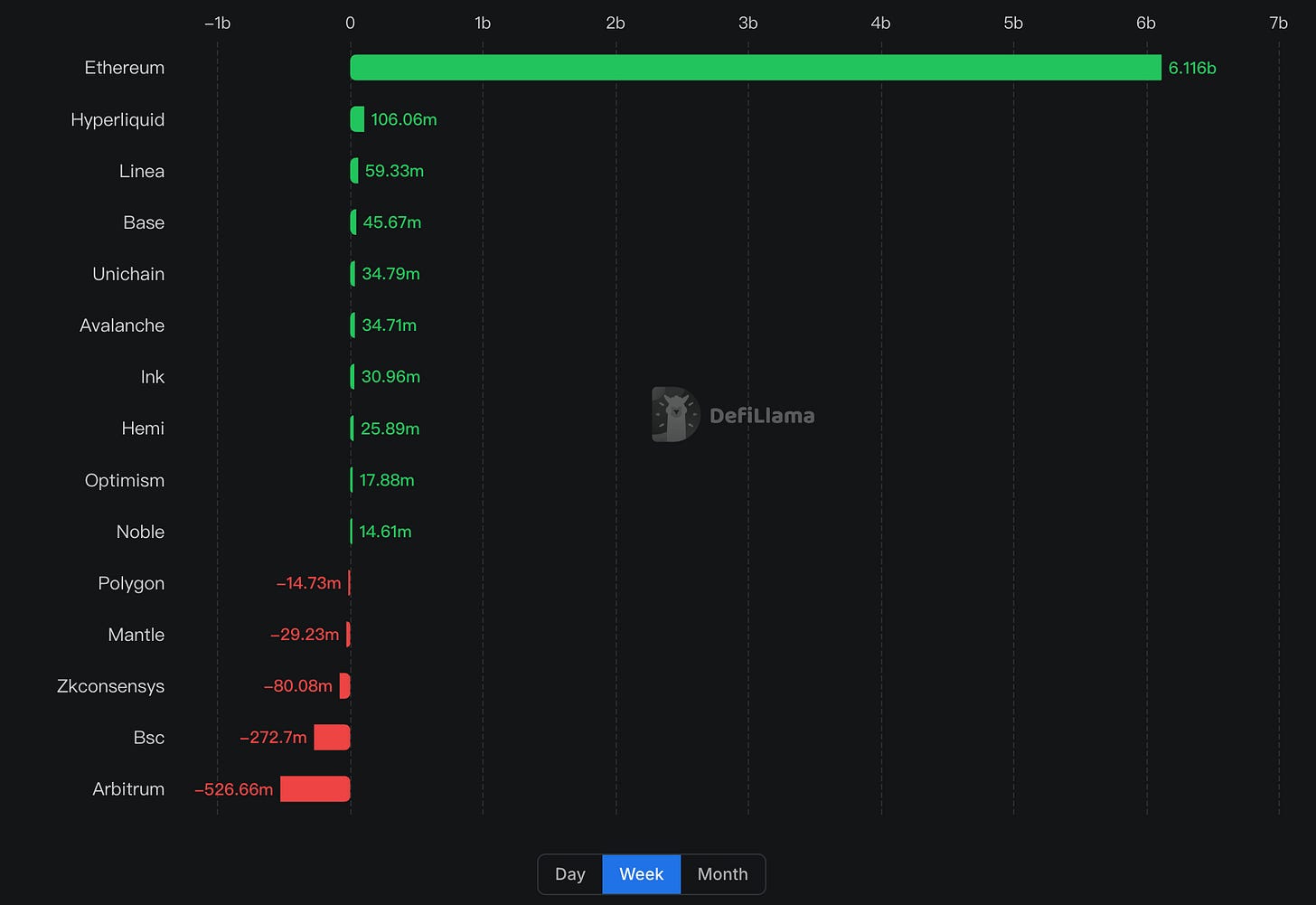Screen dimensions: 1316x905
Task: Click the Arbitrum red bar
Action: tap(315, 789)
